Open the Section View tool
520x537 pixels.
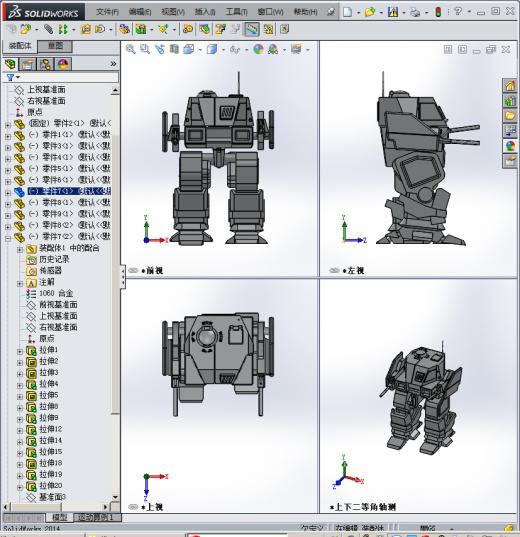click(174, 49)
